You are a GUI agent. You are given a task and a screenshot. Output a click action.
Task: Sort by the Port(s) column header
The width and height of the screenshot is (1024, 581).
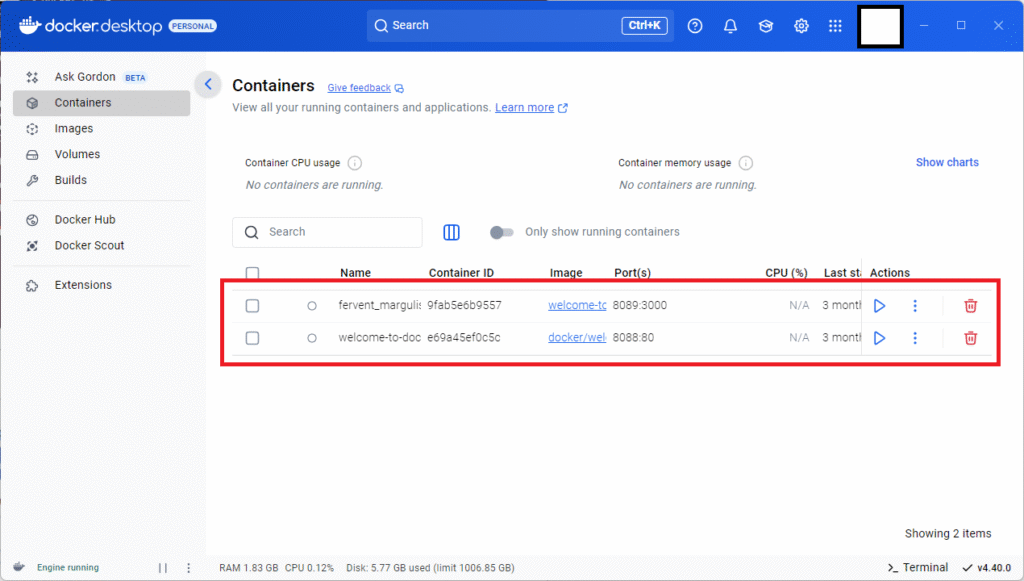tap(632, 273)
